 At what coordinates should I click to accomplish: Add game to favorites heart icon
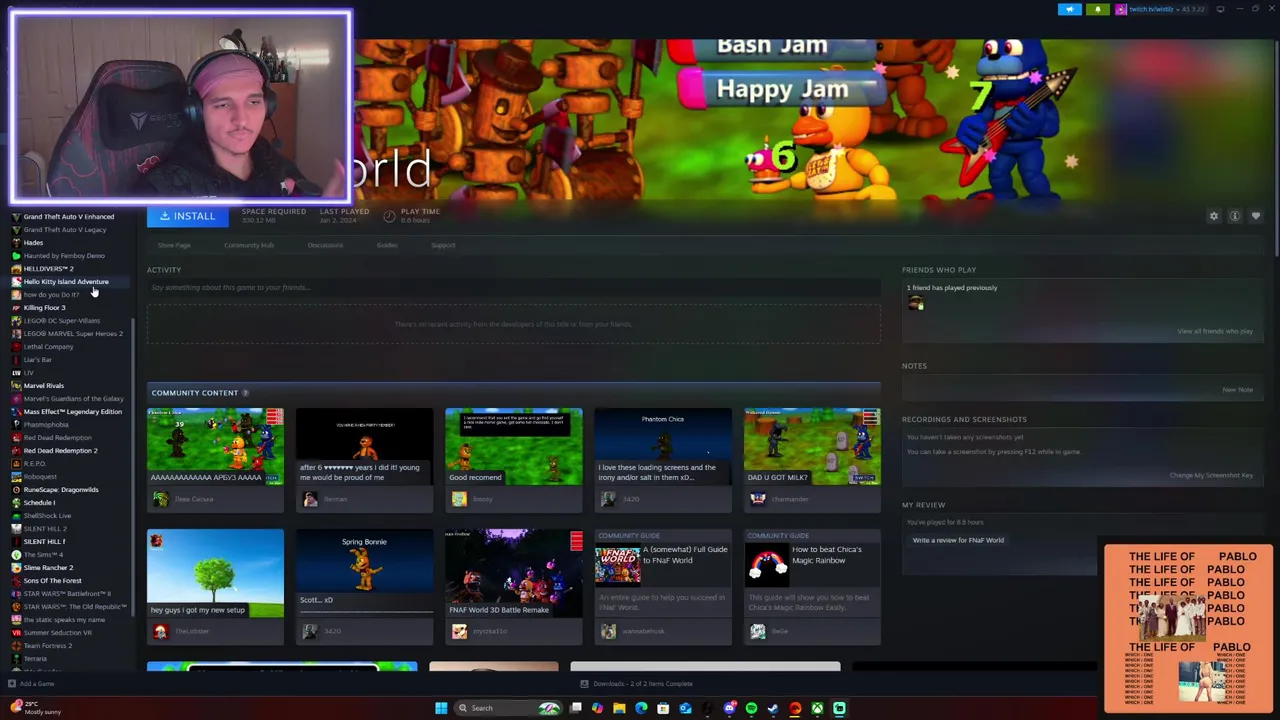coord(1256,216)
